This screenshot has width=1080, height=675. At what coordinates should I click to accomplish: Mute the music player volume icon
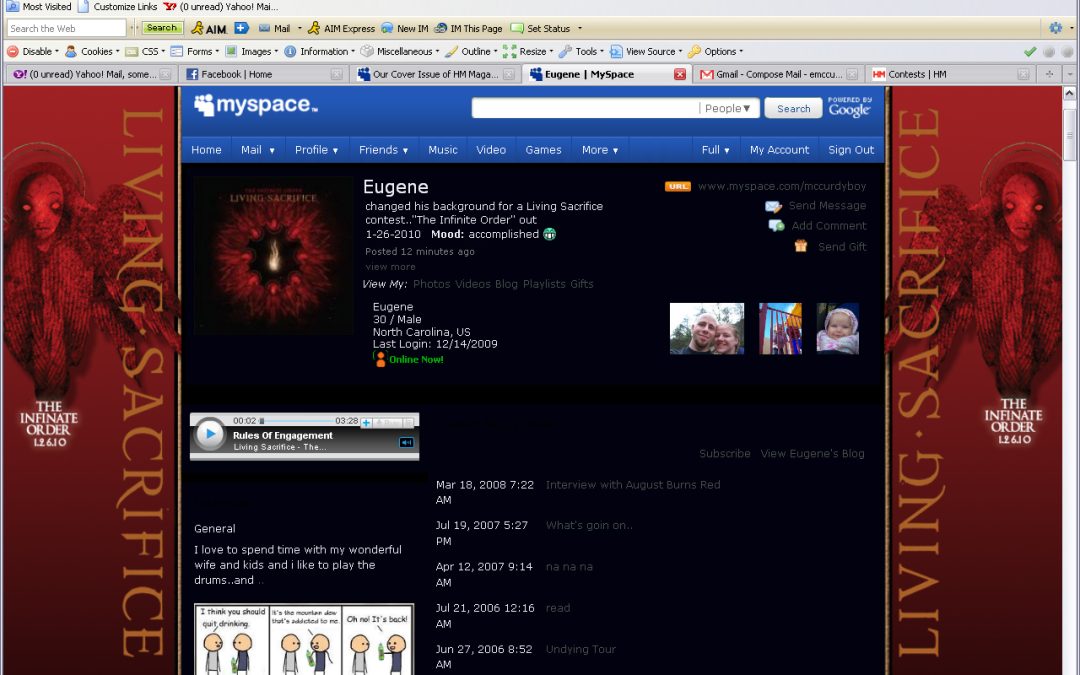[x=407, y=442]
